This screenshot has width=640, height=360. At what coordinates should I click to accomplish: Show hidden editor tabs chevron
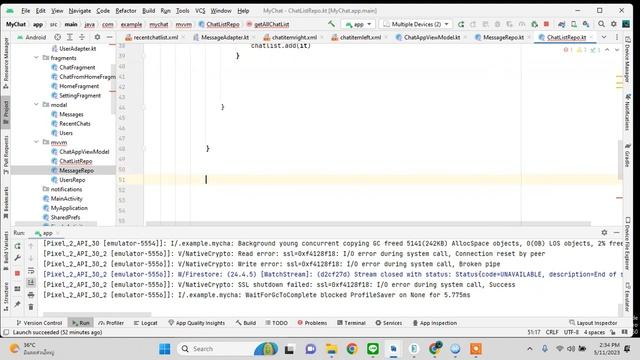[604, 37]
